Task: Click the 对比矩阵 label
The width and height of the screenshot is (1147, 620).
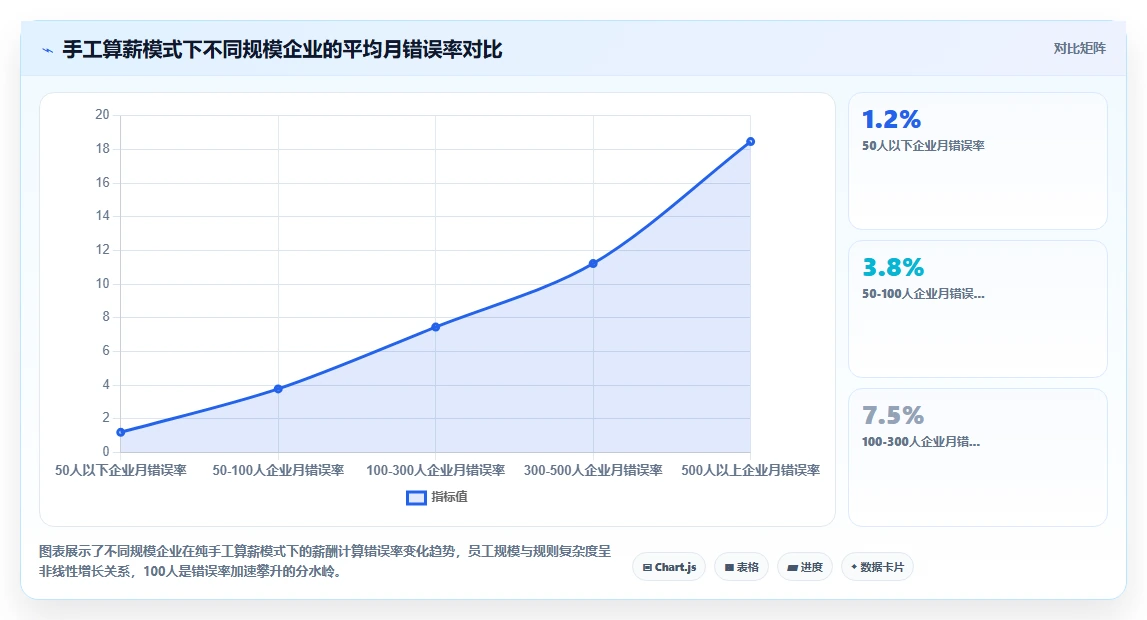Action: point(1079,48)
